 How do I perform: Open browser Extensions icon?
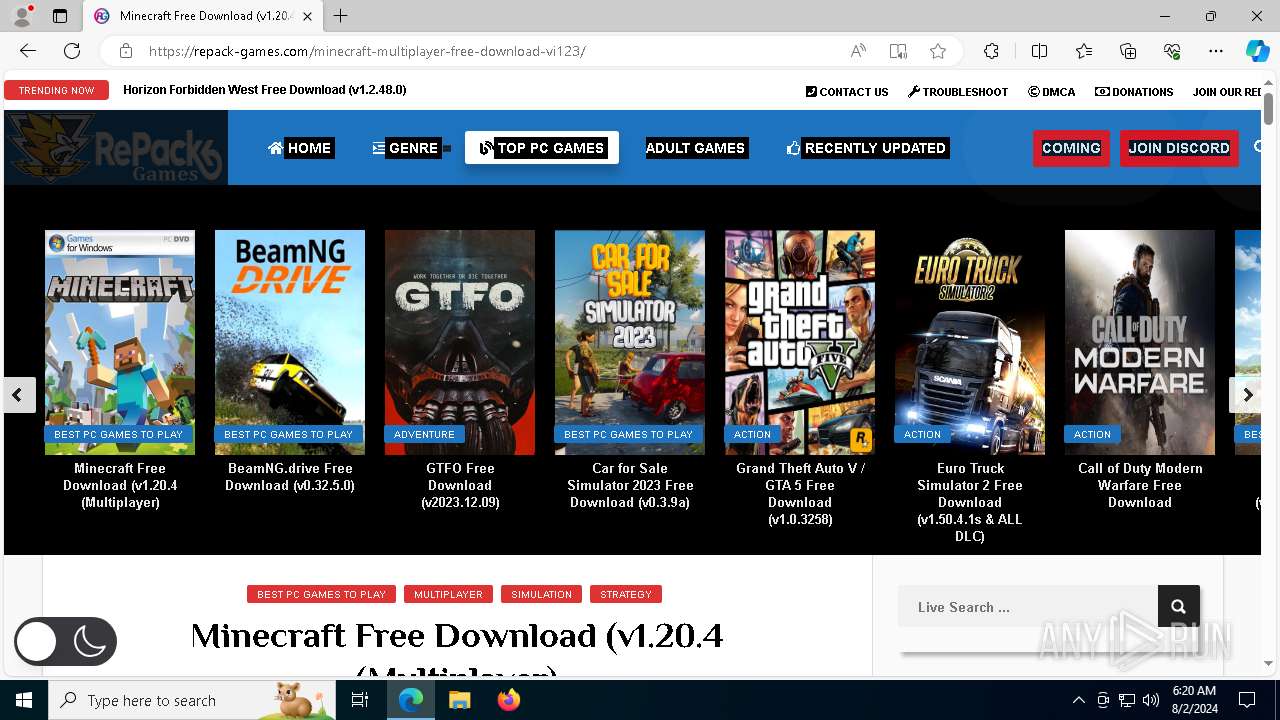pos(991,51)
